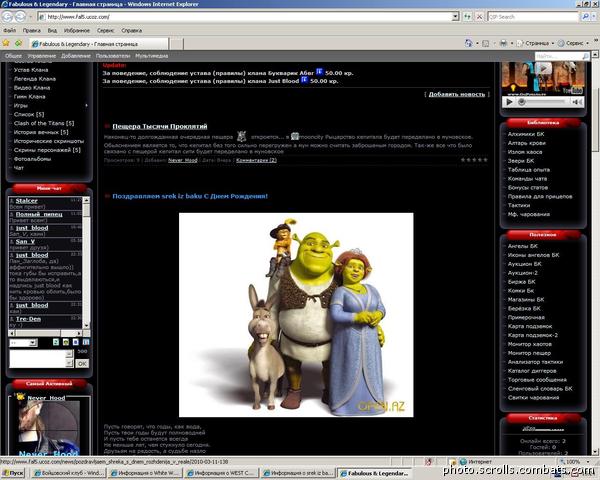Open the Комментарии (2) link

(256, 160)
